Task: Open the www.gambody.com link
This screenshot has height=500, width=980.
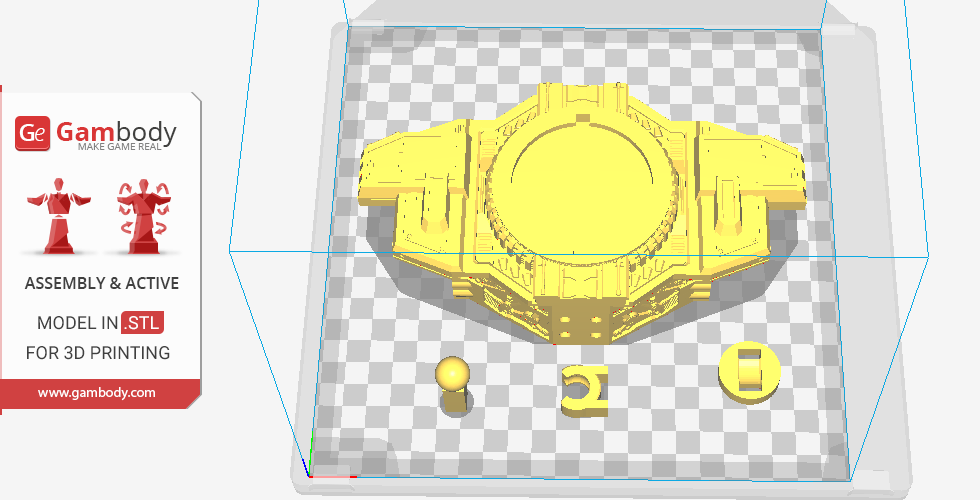Action: click(x=97, y=393)
